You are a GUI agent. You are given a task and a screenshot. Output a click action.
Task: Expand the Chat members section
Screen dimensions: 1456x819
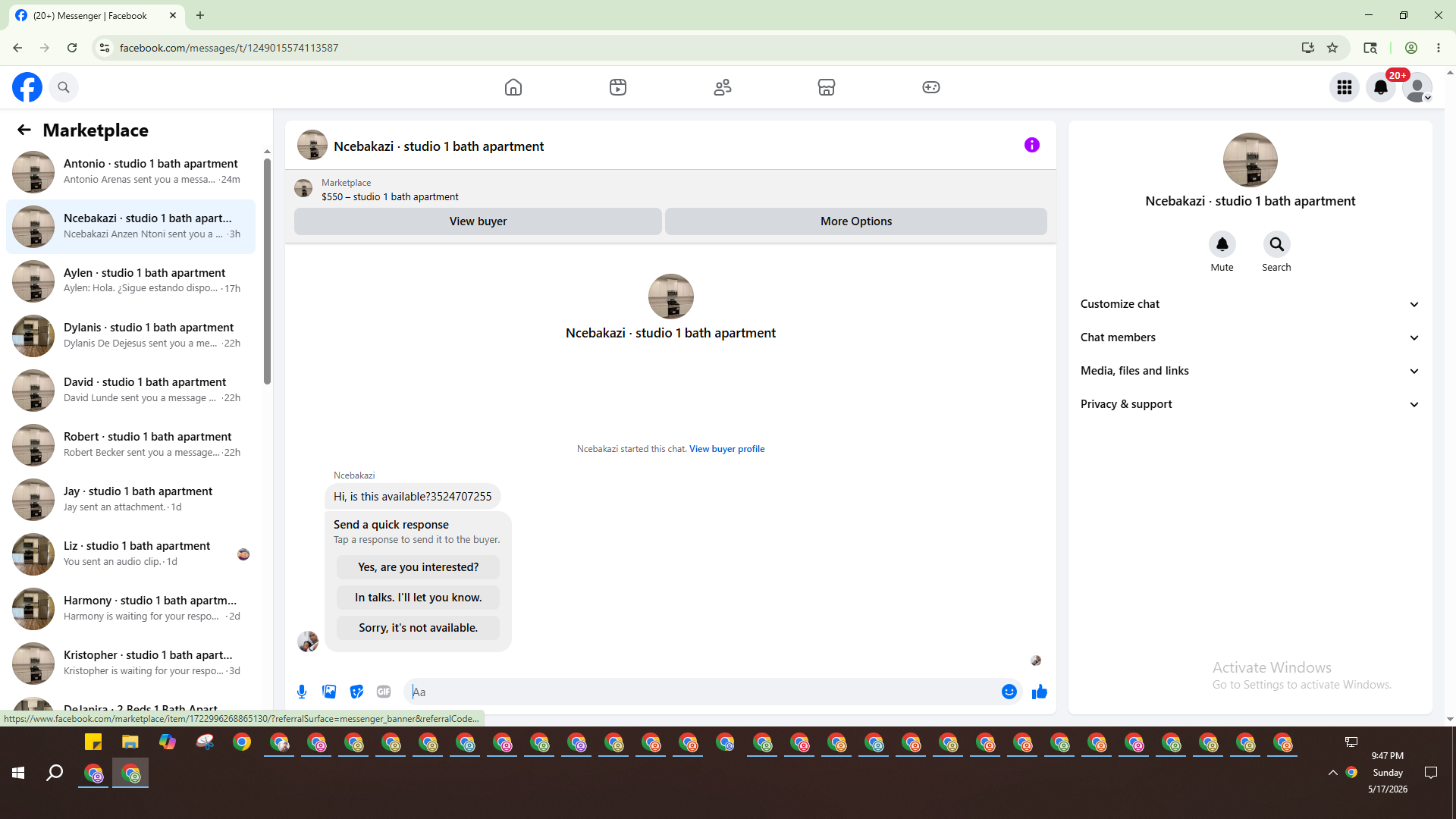point(1250,337)
